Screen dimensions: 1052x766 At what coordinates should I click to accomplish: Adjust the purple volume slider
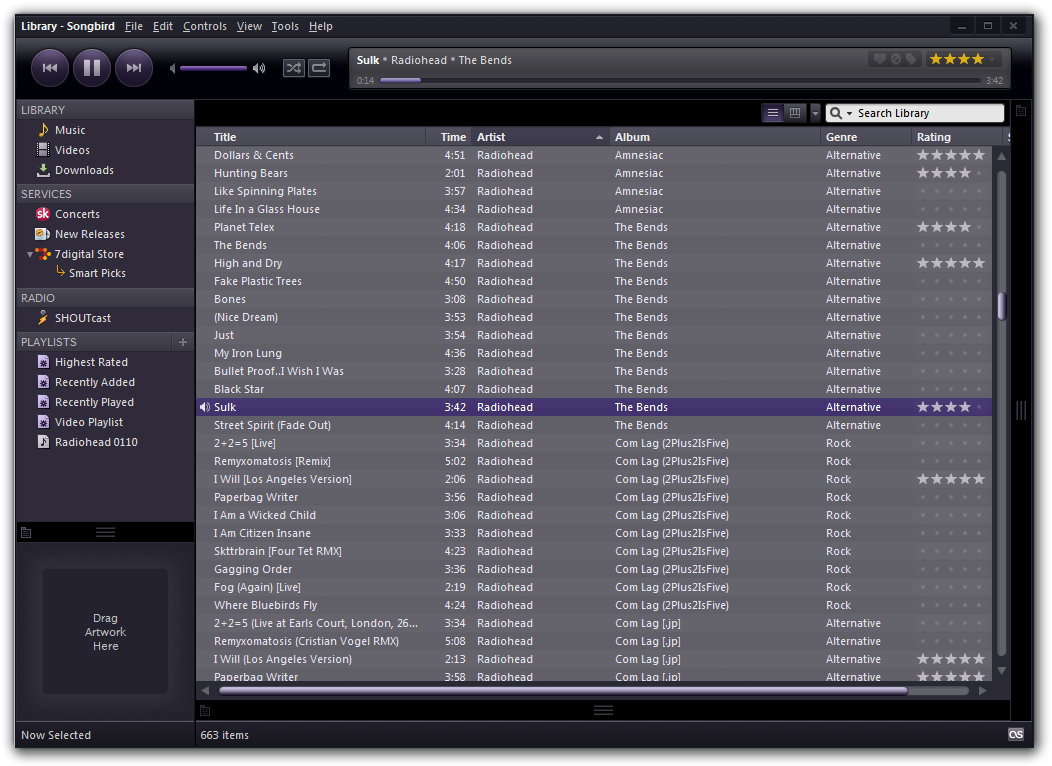click(213, 68)
